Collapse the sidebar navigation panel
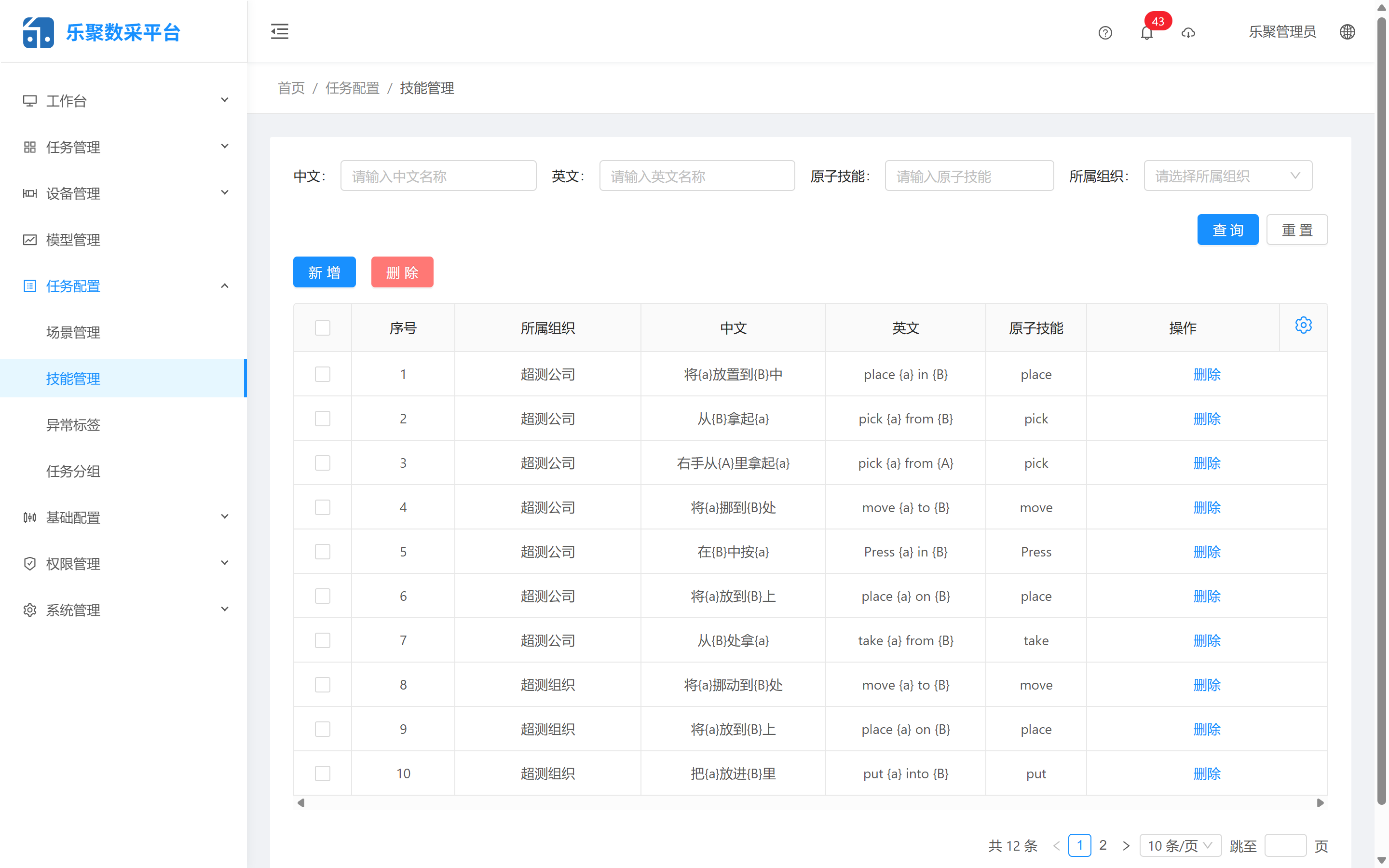Screen dimensions: 1389x868 tap(280, 31)
